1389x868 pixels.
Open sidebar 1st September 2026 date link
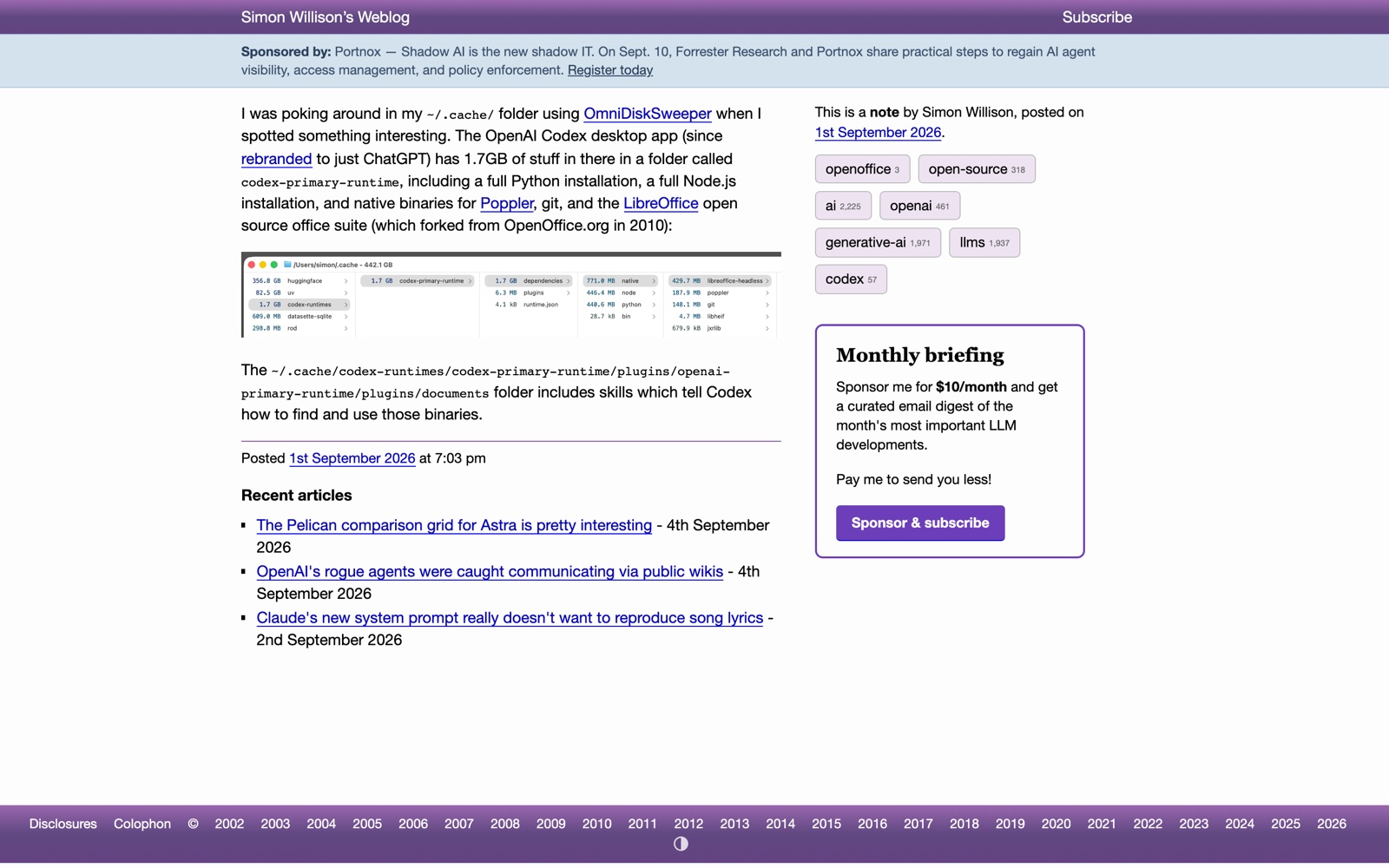pos(878,133)
